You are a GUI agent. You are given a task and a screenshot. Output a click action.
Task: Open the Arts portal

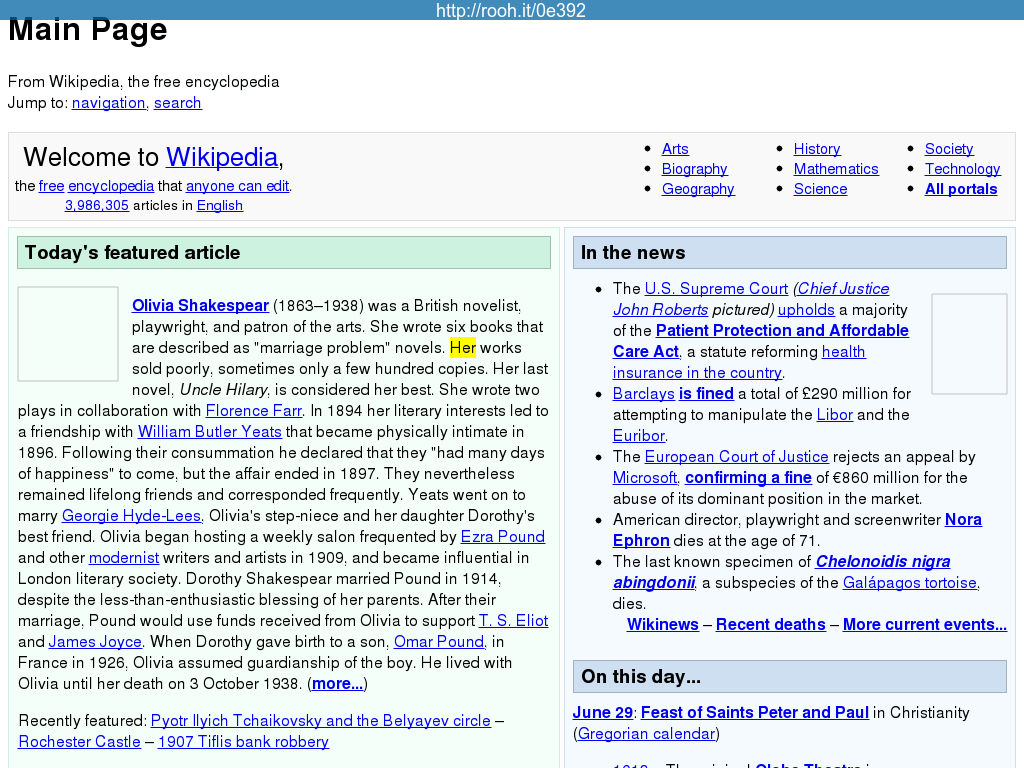[x=675, y=149]
